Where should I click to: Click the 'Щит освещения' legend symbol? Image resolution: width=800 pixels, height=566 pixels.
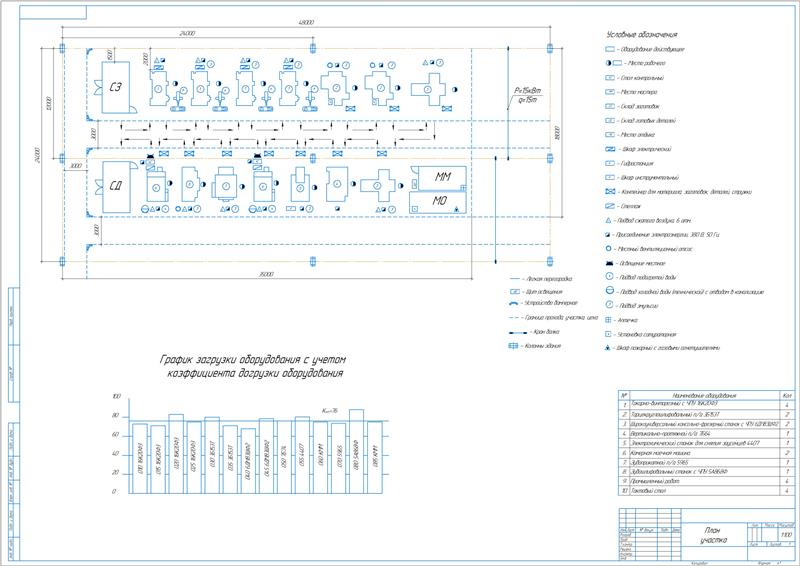pyautogui.click(x=515, y=292)
